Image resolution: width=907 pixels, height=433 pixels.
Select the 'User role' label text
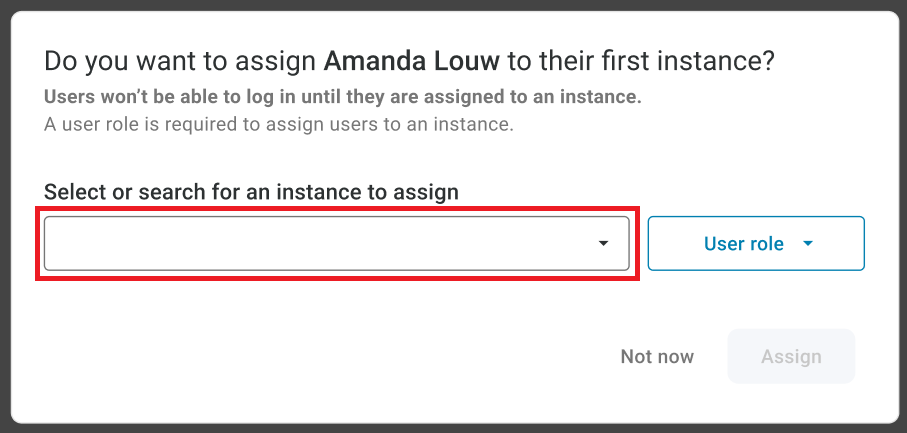click(x=743, y=243)
